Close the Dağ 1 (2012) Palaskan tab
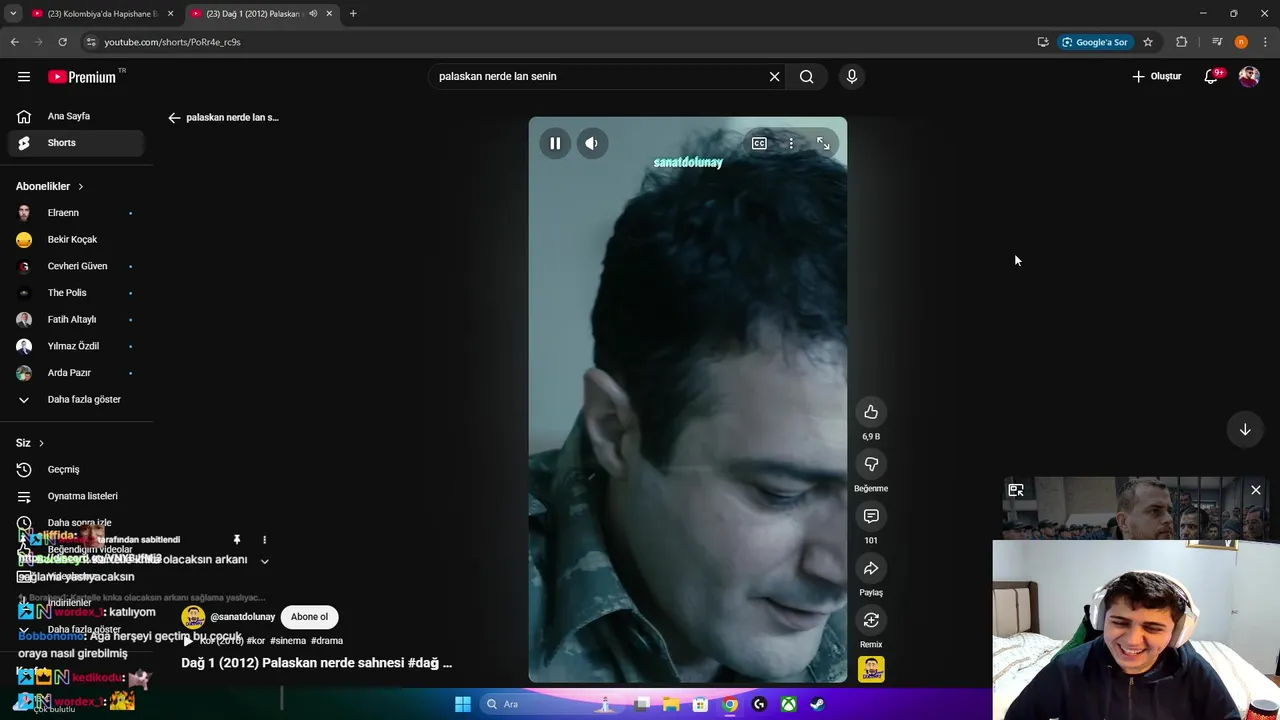1280x720 pixels. [329, 14]
